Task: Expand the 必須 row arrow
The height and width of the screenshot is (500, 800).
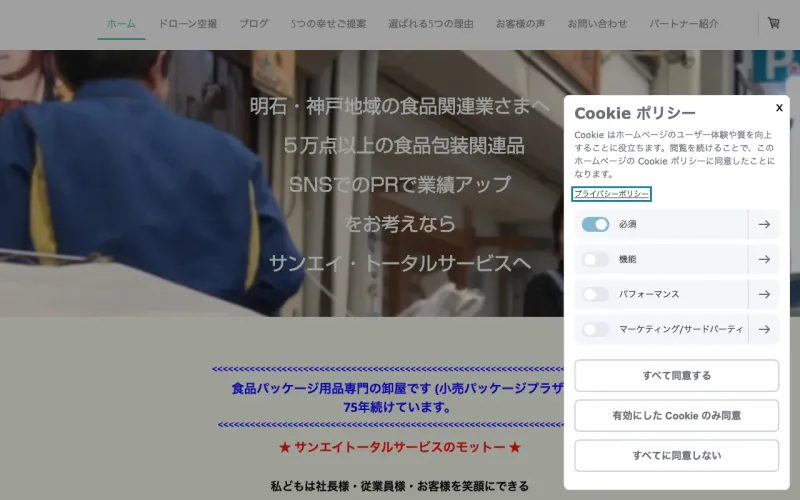Action: click(x=764, y=224)
